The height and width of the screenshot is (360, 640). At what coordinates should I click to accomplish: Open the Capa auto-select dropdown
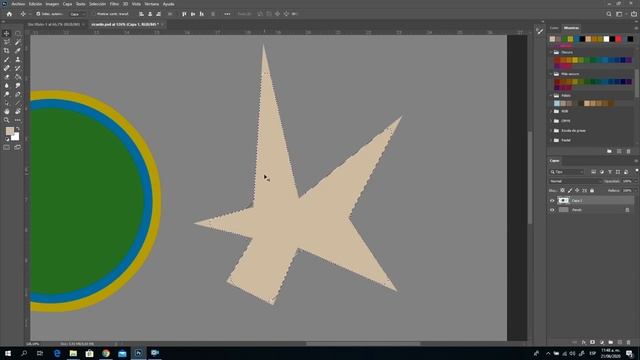click(77, 14)
